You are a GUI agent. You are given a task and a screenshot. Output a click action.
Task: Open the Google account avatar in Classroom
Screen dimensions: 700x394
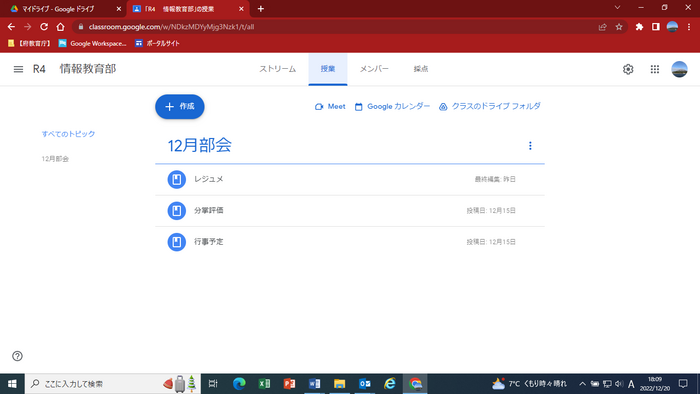(679, 69)
